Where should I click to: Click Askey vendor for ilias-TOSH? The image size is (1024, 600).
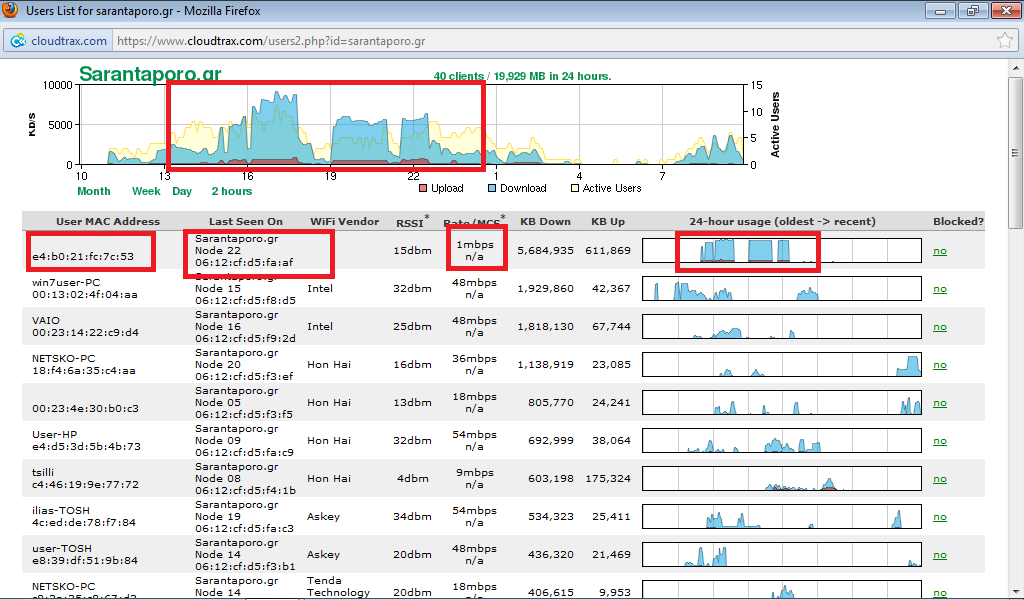(323, 516)
